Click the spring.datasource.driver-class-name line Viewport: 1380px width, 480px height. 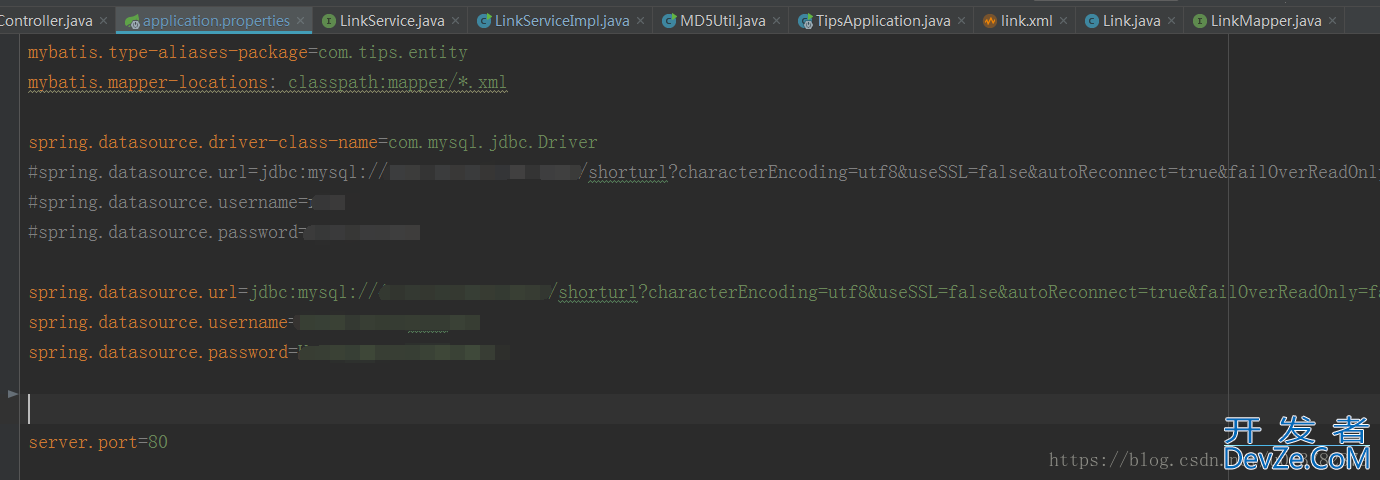pos(313,142)
